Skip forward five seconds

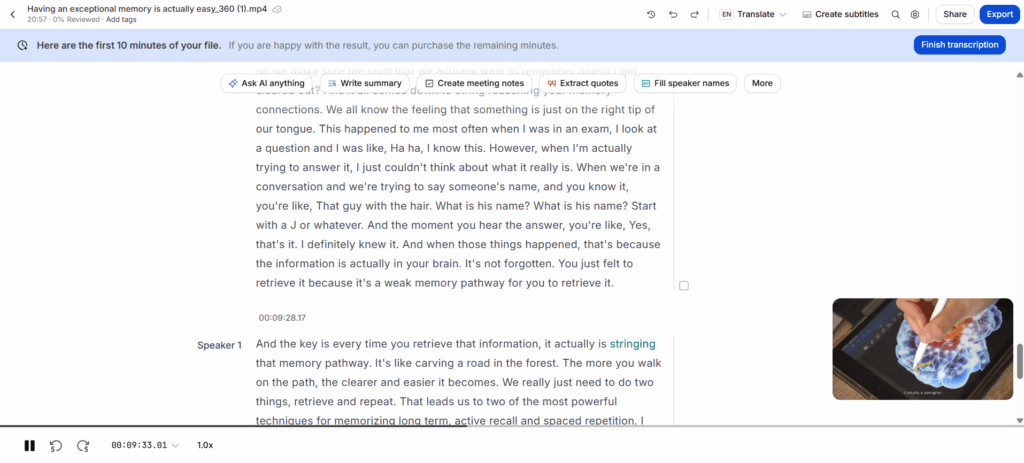click(83, 445)
